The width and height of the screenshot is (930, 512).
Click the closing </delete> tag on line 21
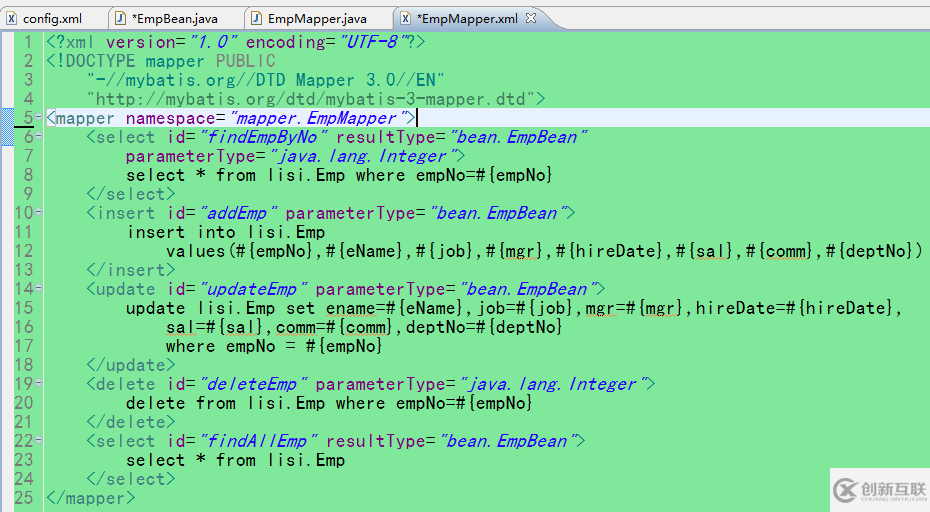130,422
